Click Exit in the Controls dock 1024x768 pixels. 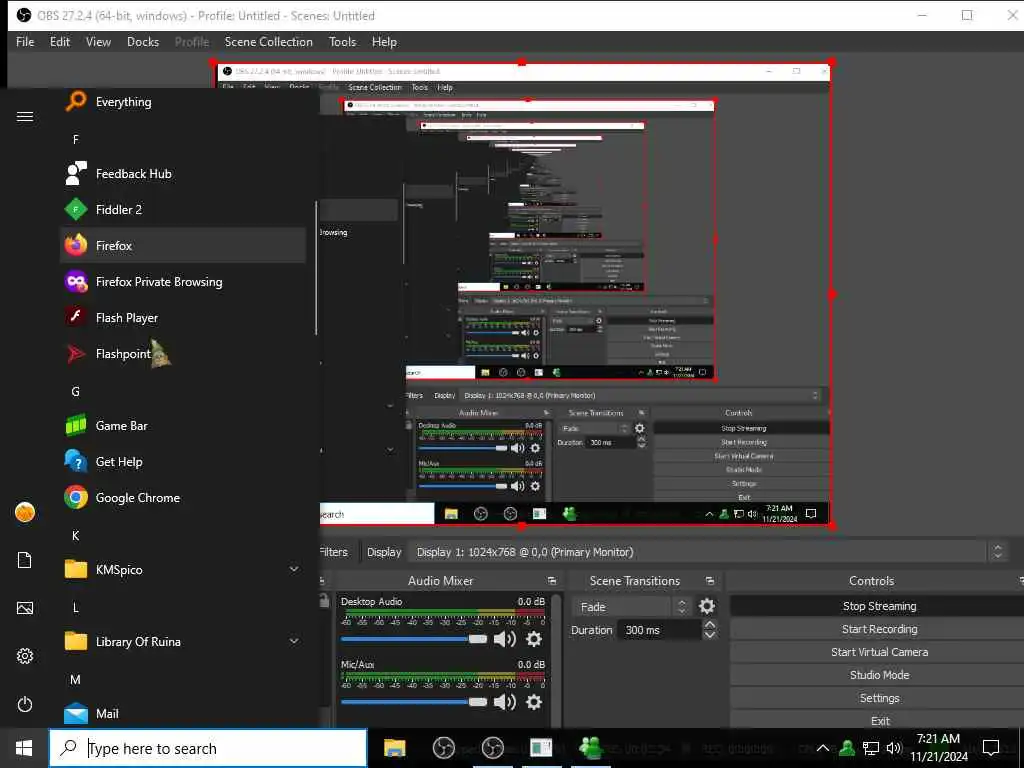879,720
